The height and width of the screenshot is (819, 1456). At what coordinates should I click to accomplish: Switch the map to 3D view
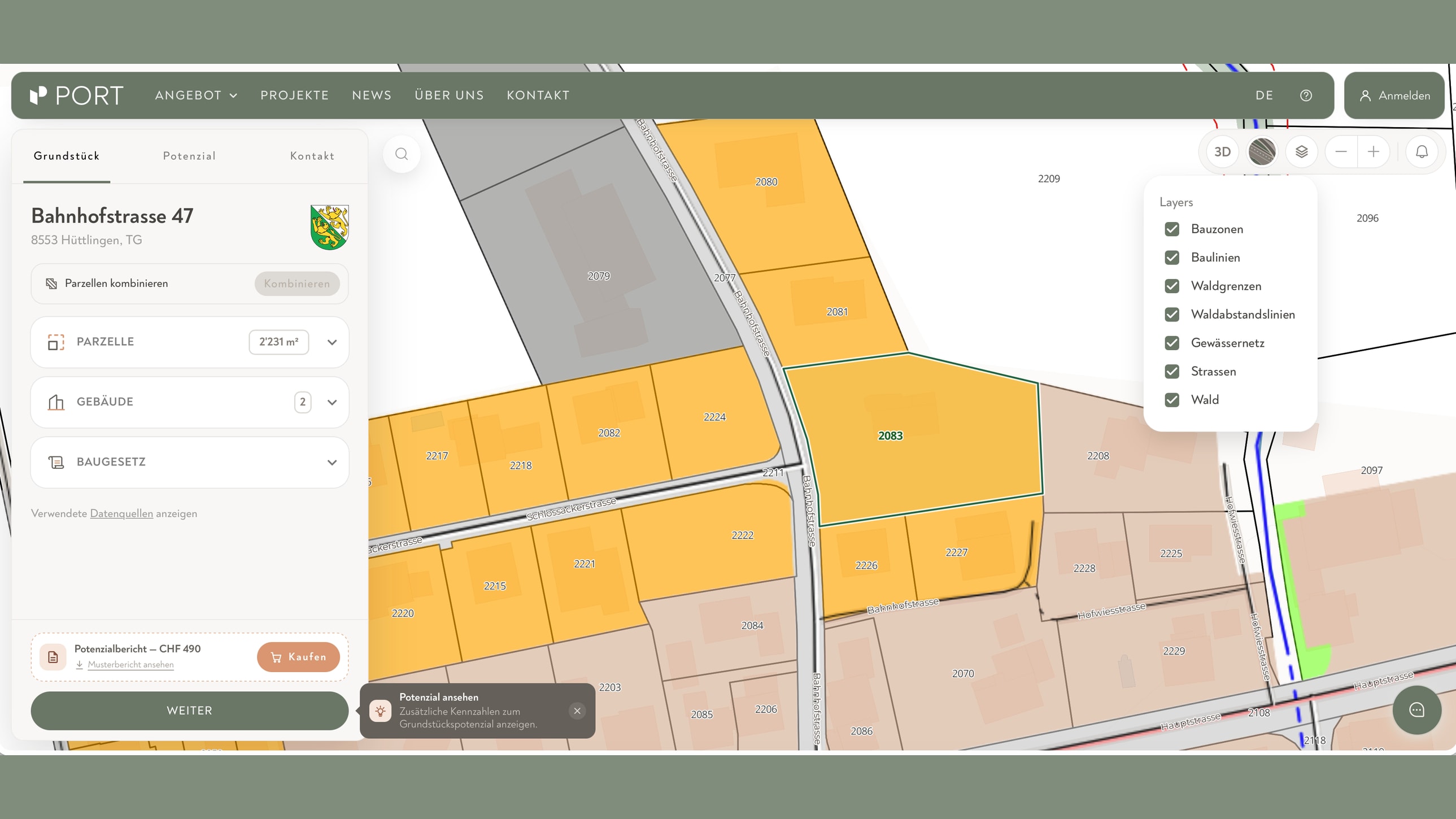(x=1222, y=152)
